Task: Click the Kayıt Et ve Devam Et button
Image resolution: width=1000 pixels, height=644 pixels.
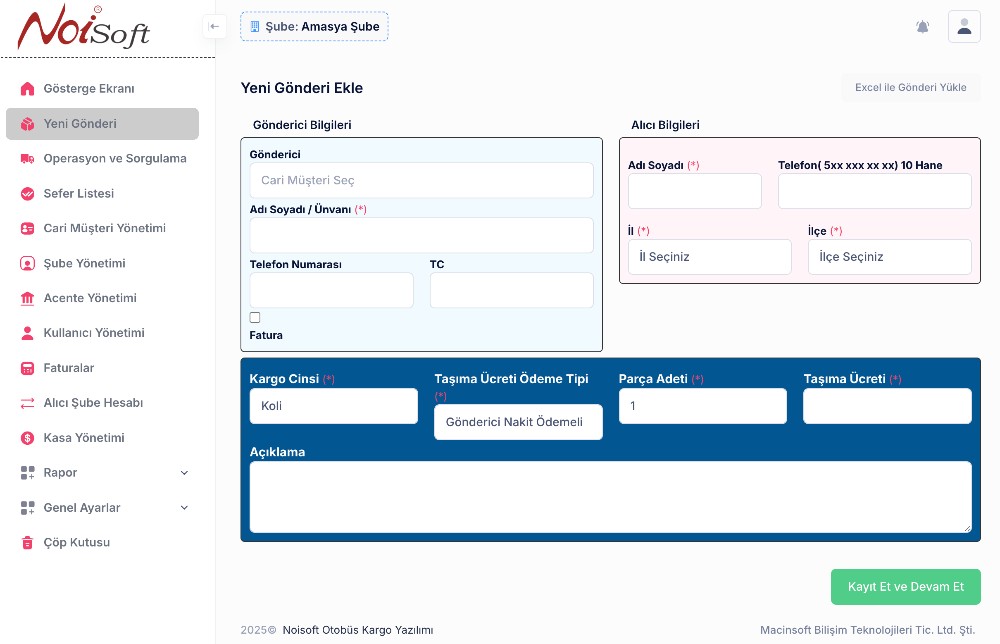Action: 905,587
